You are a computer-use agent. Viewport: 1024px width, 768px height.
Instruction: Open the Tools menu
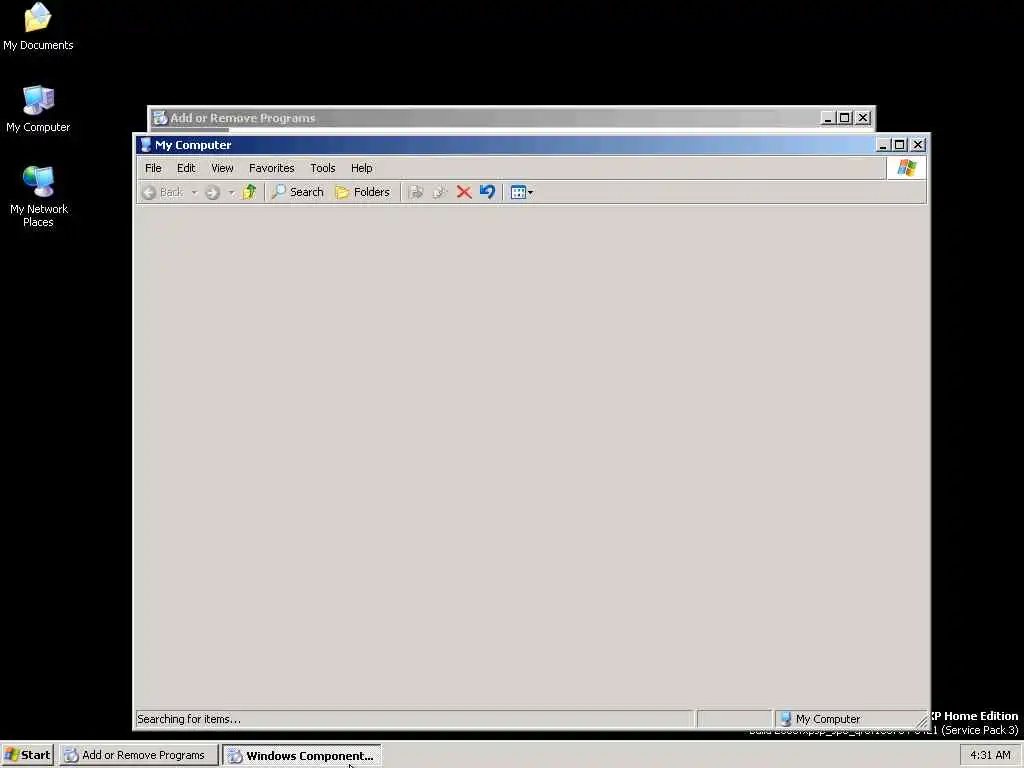pyautogui.click(x=323, y=168)
